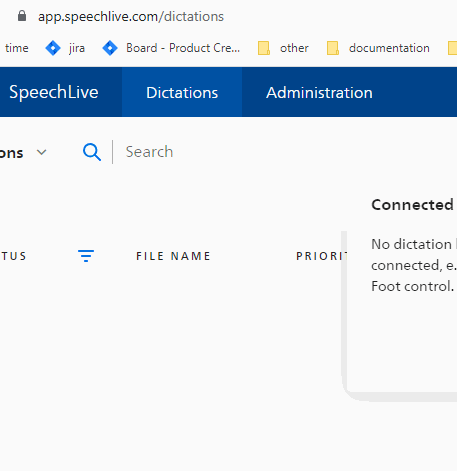Open the other bookmark folder label
Image resolution: width=457 pixels, height=471 pixels.
tap(294, 48)
